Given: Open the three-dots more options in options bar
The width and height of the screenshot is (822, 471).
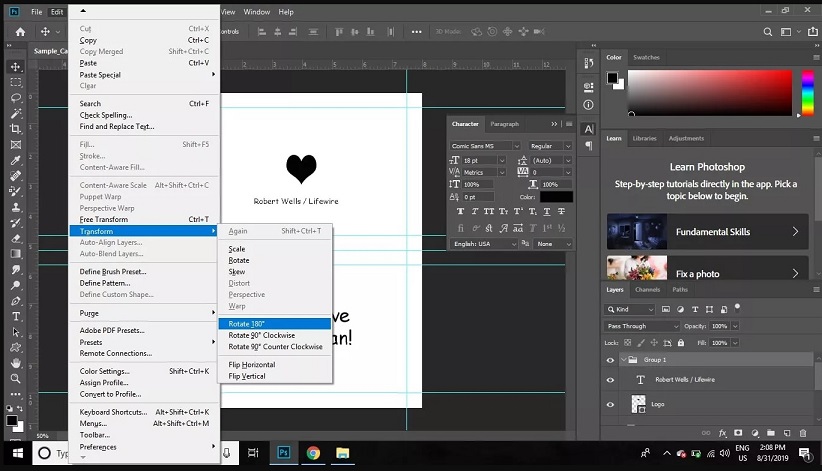Looking at the screenshot, I should [x=416, y=32].
